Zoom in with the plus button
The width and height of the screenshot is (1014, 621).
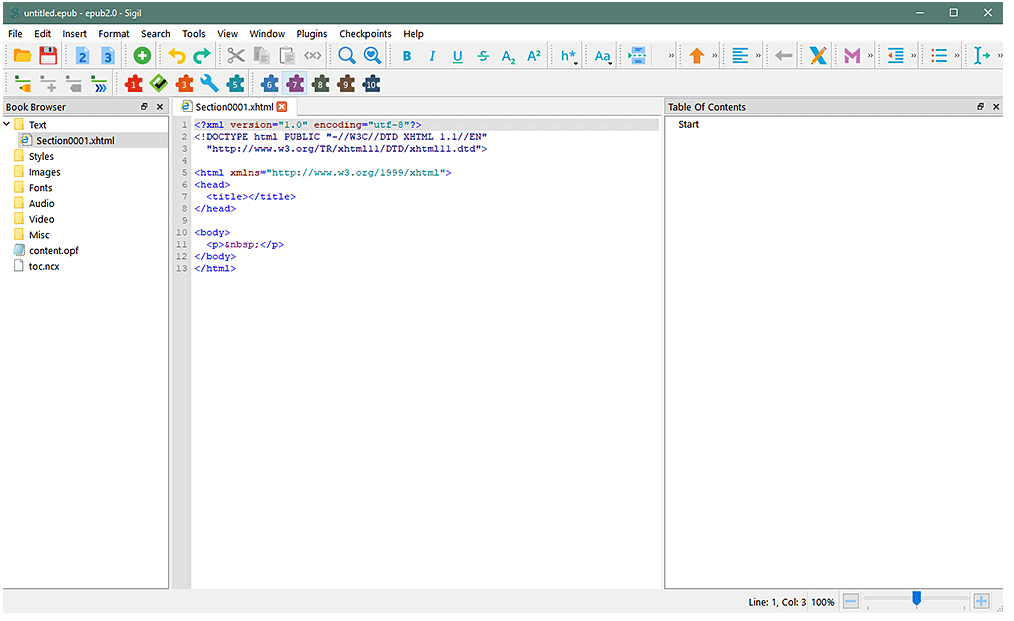click(982, 602)
